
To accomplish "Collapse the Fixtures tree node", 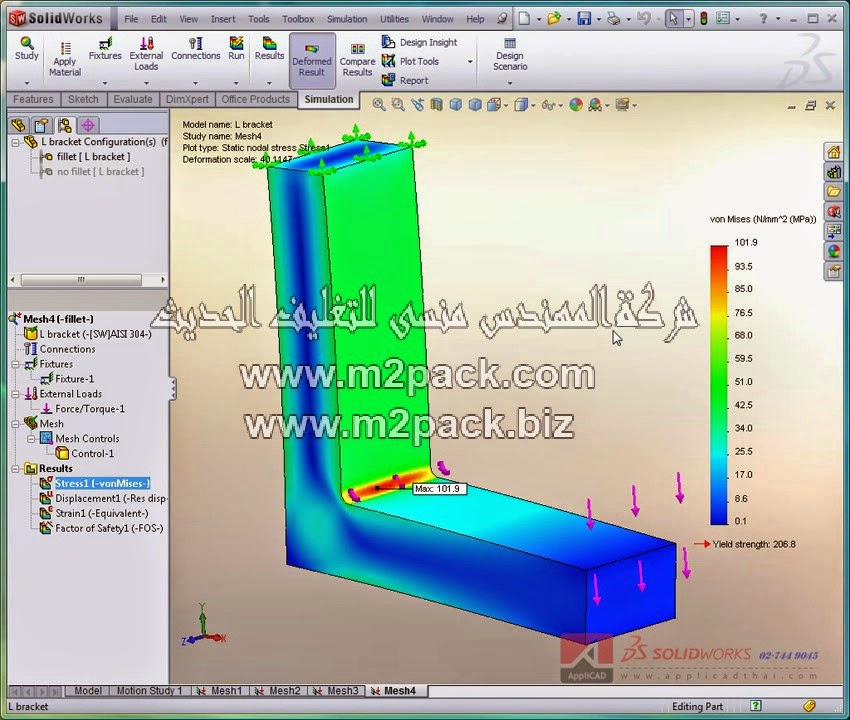I will (15, 364).
